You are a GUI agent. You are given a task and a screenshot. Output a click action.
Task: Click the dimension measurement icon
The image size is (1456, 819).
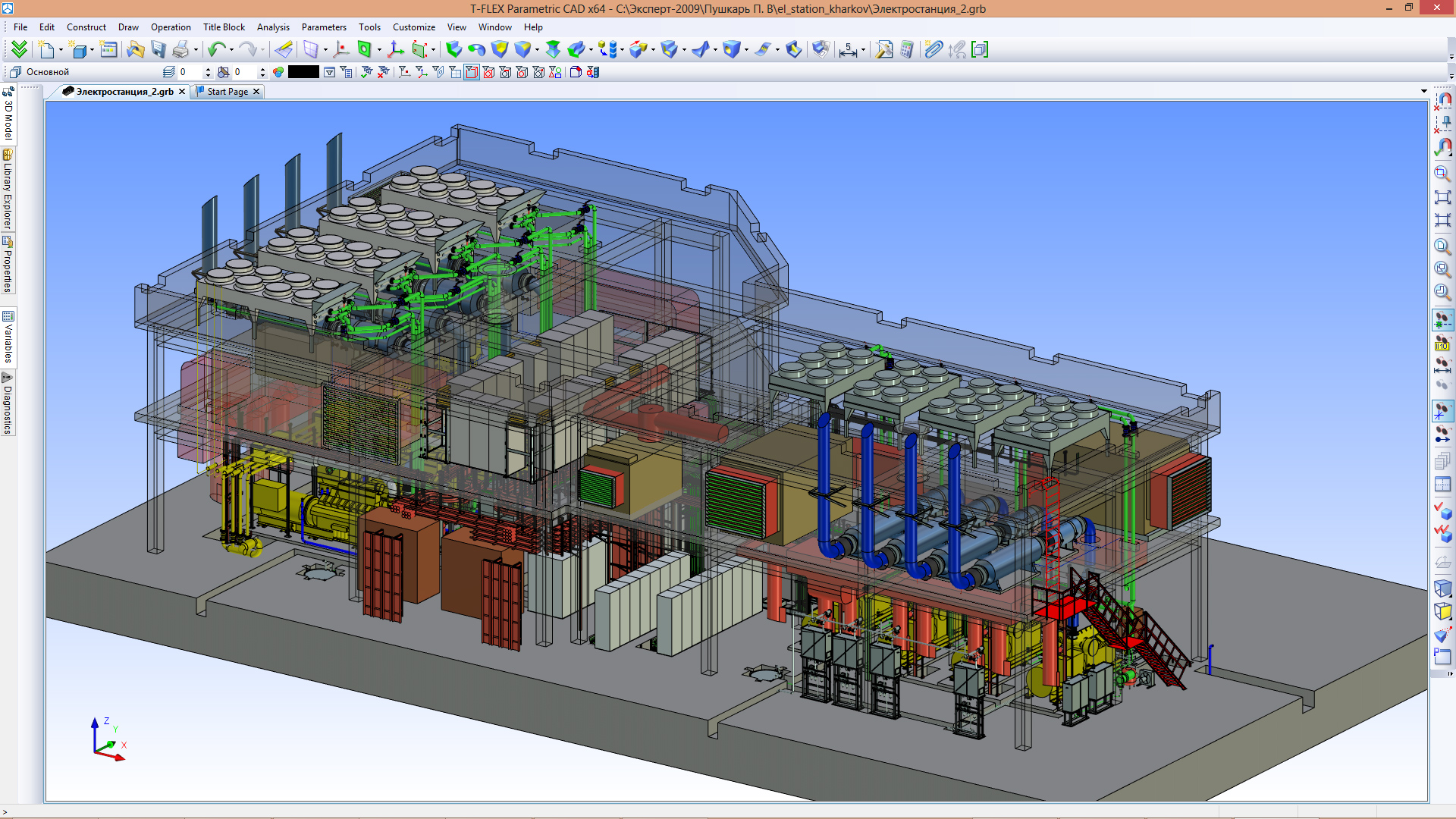pos(848,50)
